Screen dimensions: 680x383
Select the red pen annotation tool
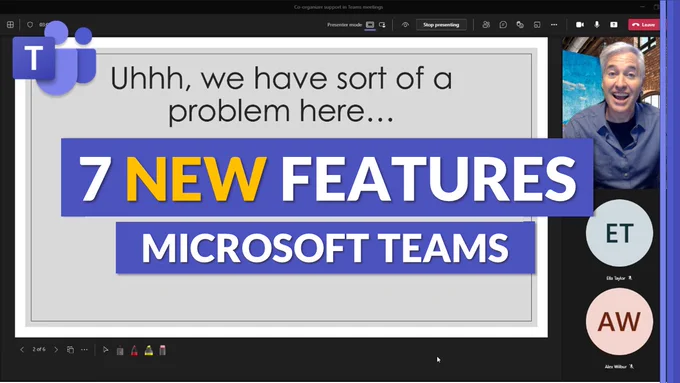[134, 350]
